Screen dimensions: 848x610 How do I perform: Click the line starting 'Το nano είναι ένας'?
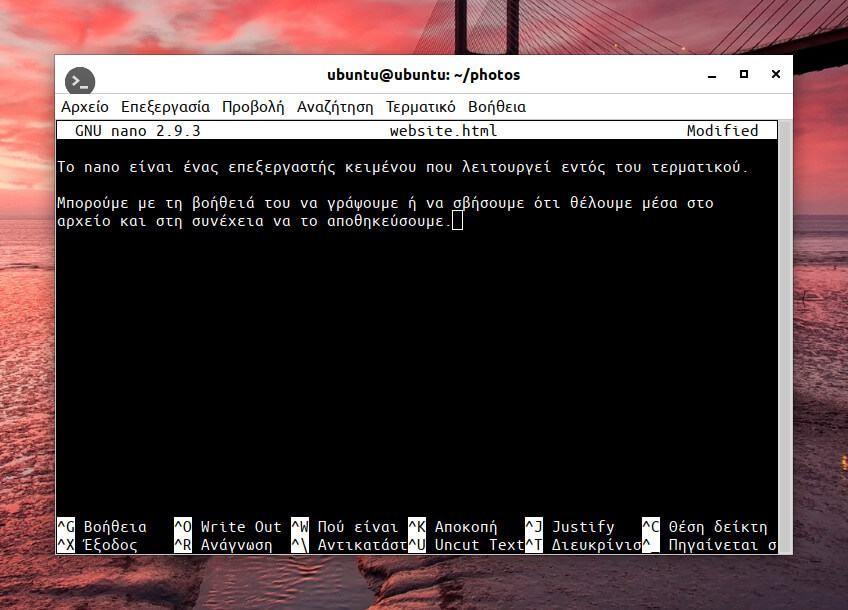(x=403, y=167)
